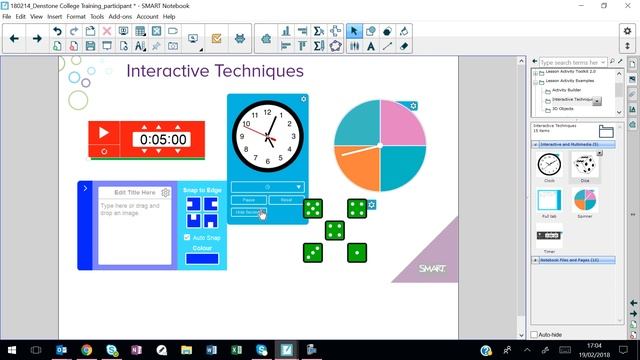Open the View menu

coord(36,17)
